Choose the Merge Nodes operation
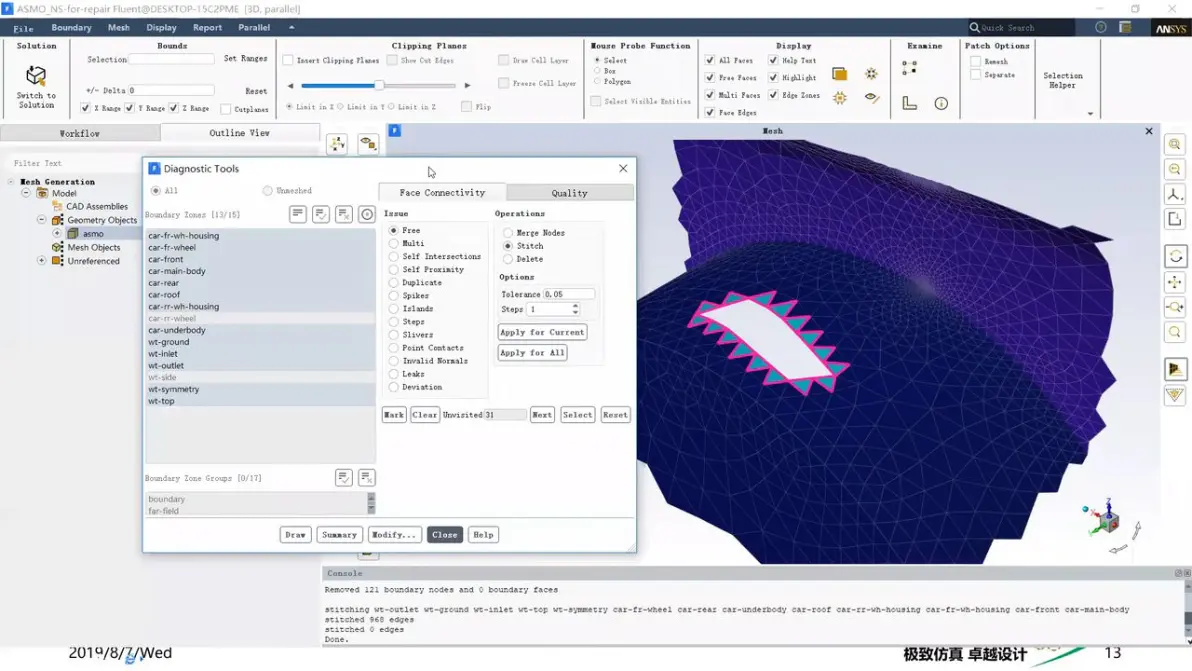Screen dimensions: 1192x671 (508, 233)
